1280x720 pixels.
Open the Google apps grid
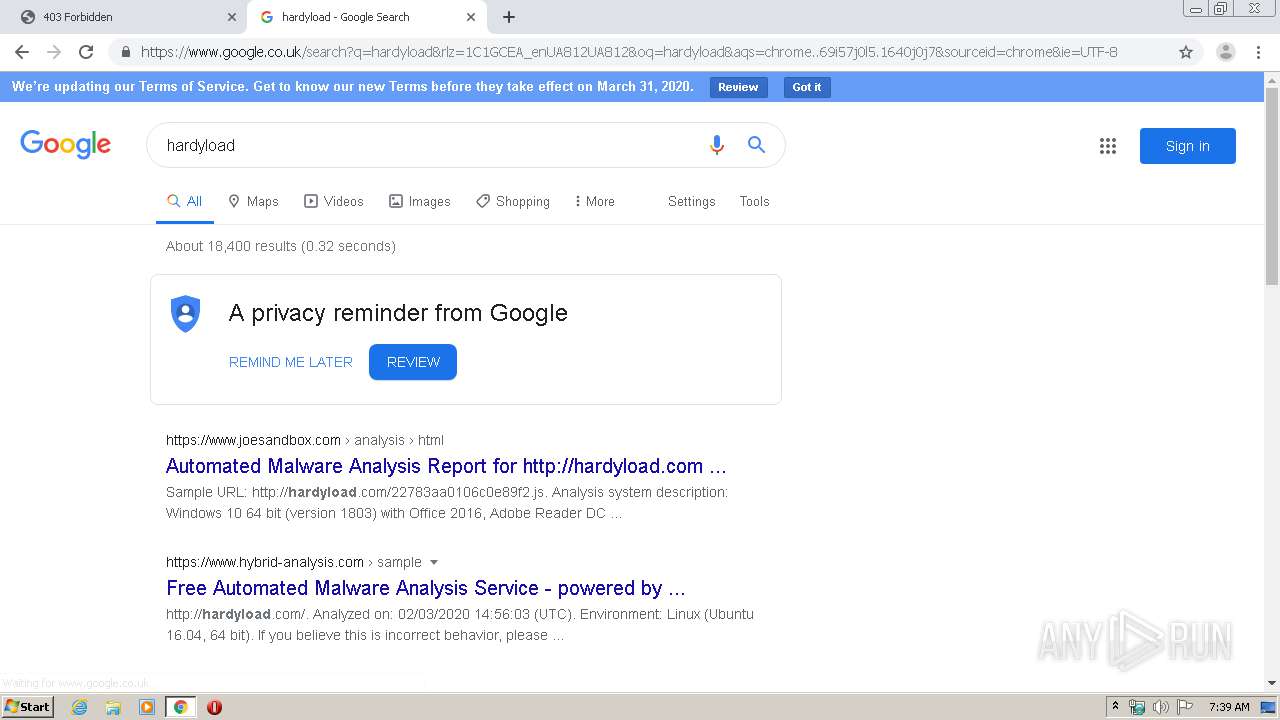click(x=1108, y=146)
